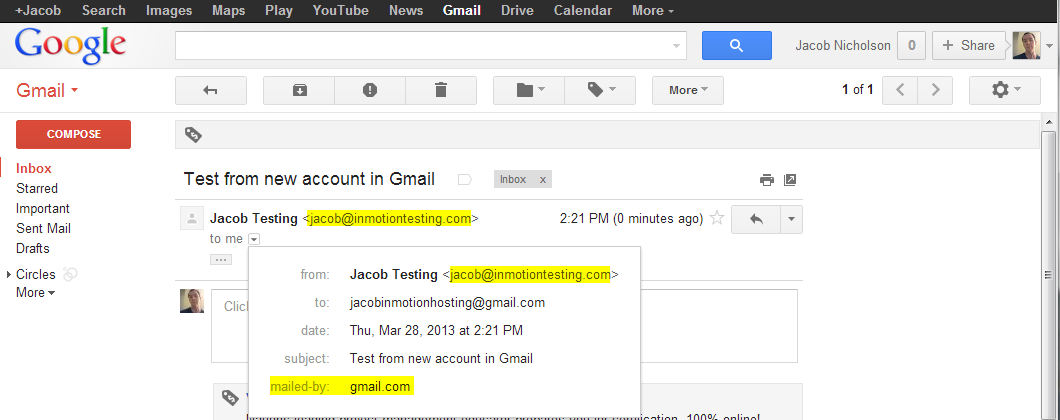Screen dimensions: 1060x420
Task: Archive the message with the archive icon
Action: (299, 91)
